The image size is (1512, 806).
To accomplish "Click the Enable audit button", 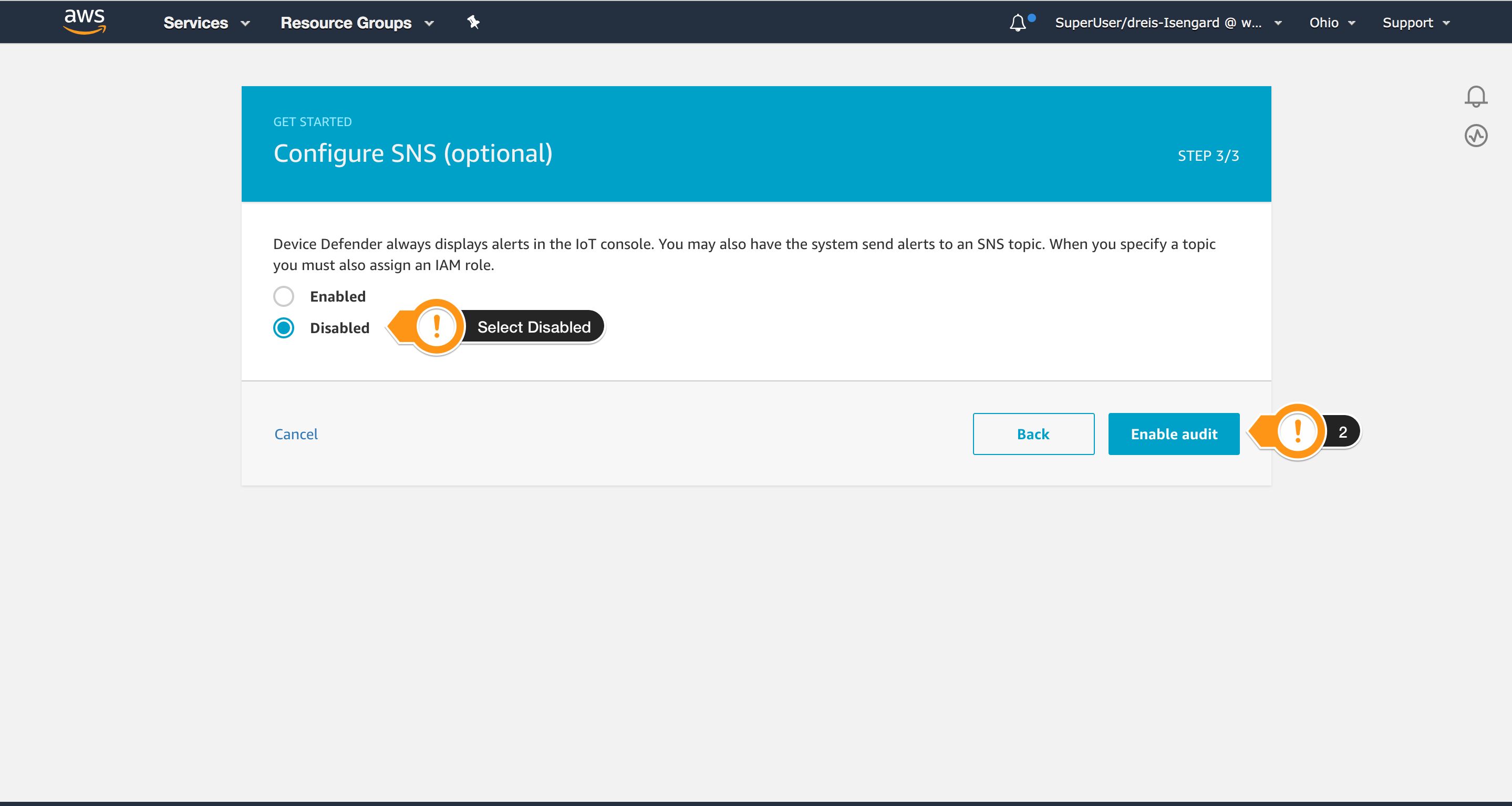I will coord(1174,434).
